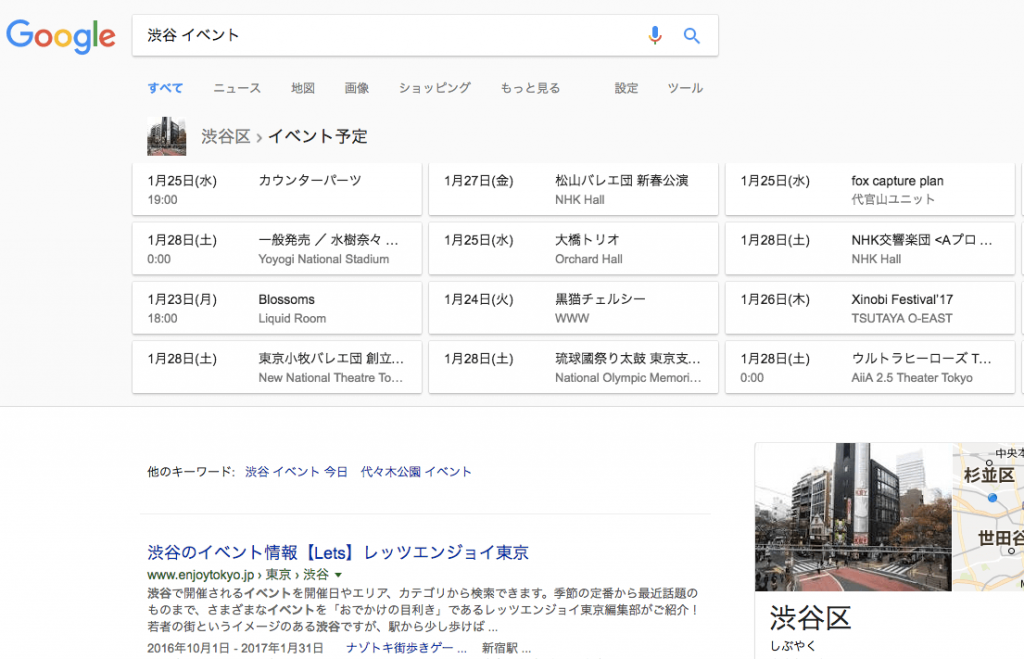Expand the もっと見る menu

(x=530, y=88)
